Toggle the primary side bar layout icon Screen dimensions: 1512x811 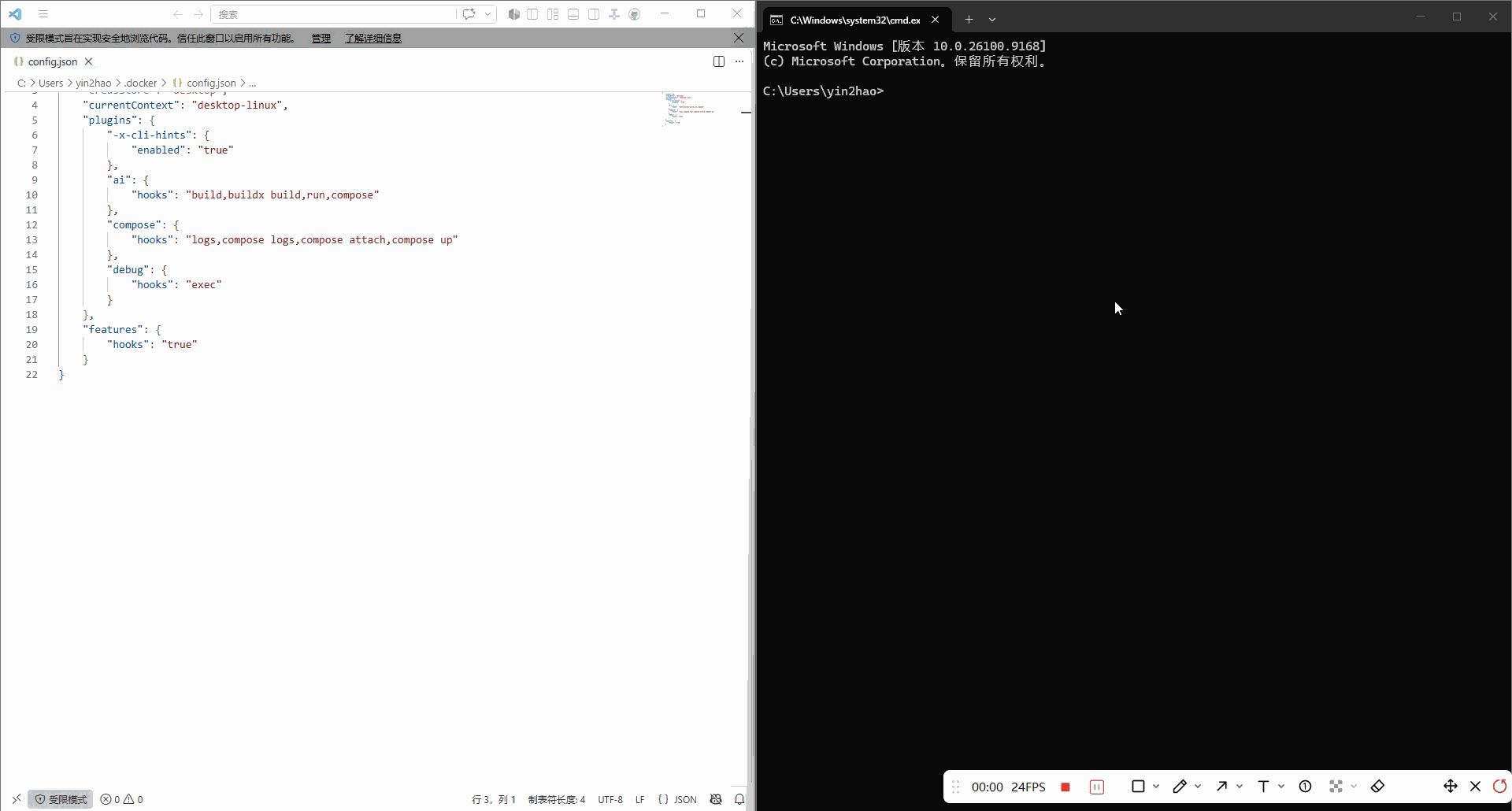click(x=533, y=14)
